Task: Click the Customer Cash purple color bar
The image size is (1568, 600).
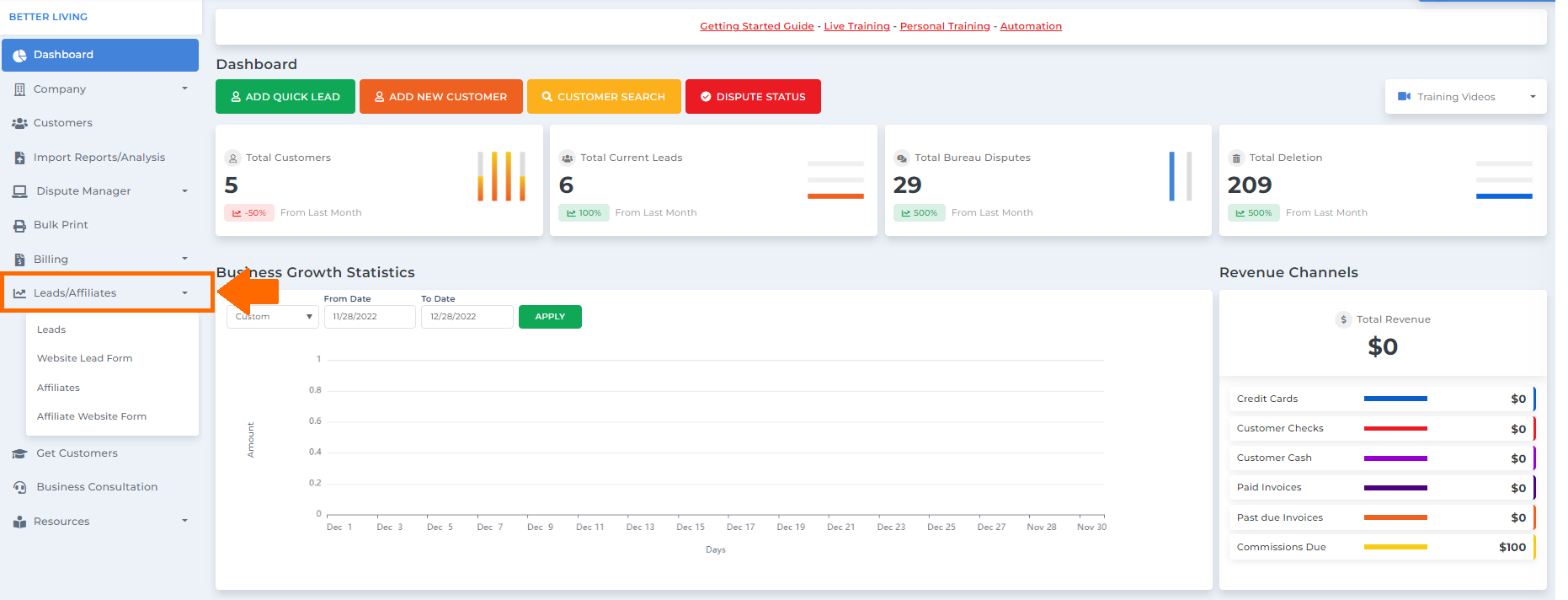Action: (1395, 458)
